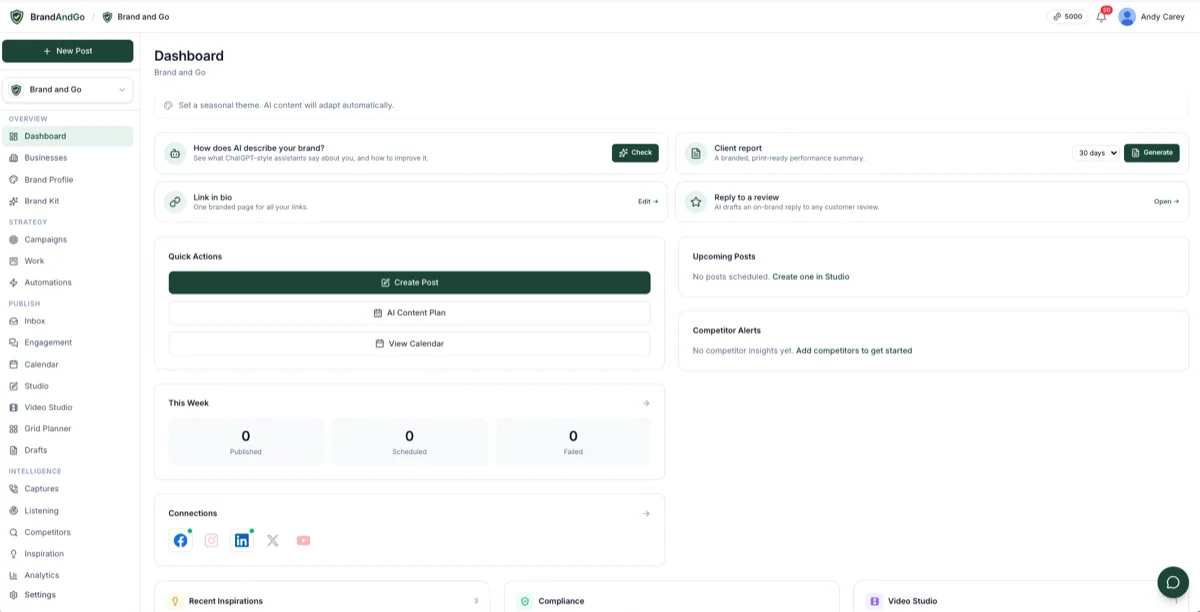Click the New Post button
The width and height of the screenshot is (1200, 612).
pos(68,51)
